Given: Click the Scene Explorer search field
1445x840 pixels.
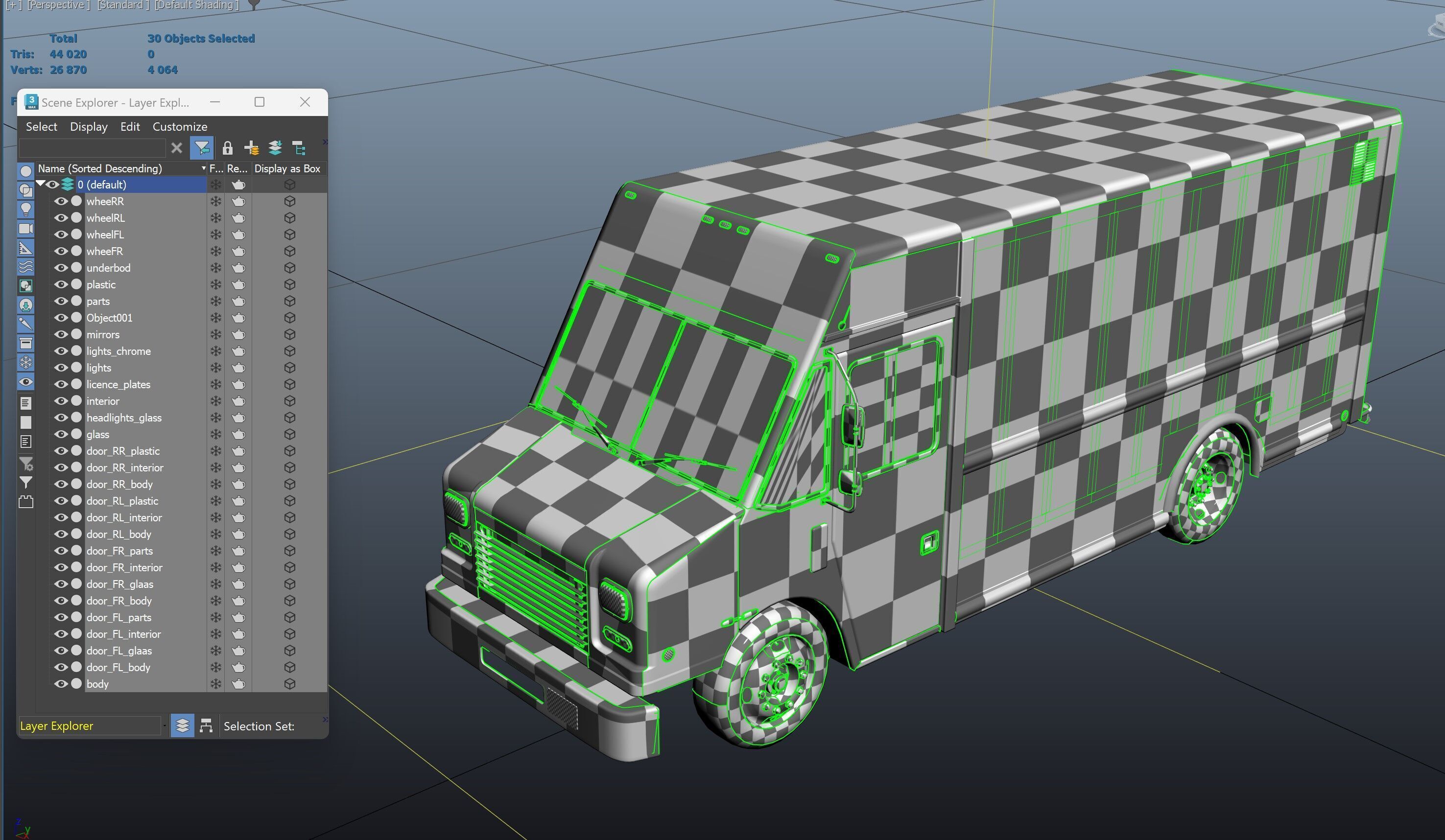Looking at the screenshot, I should click(x=92, y=148).
